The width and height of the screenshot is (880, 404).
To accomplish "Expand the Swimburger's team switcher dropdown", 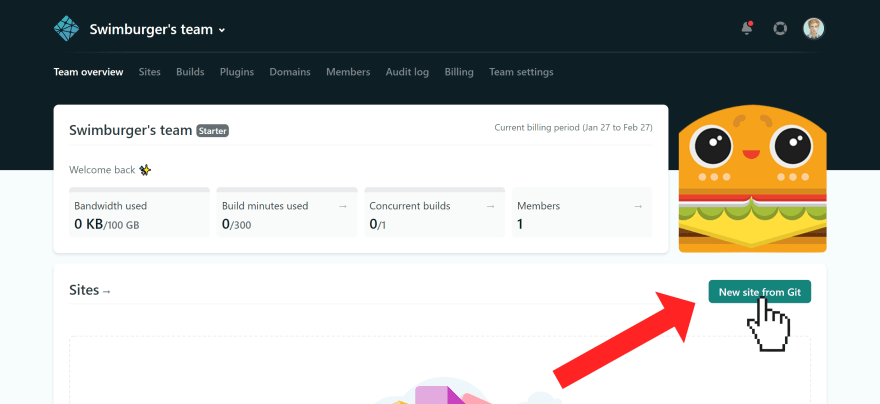I will click(157, 30).
